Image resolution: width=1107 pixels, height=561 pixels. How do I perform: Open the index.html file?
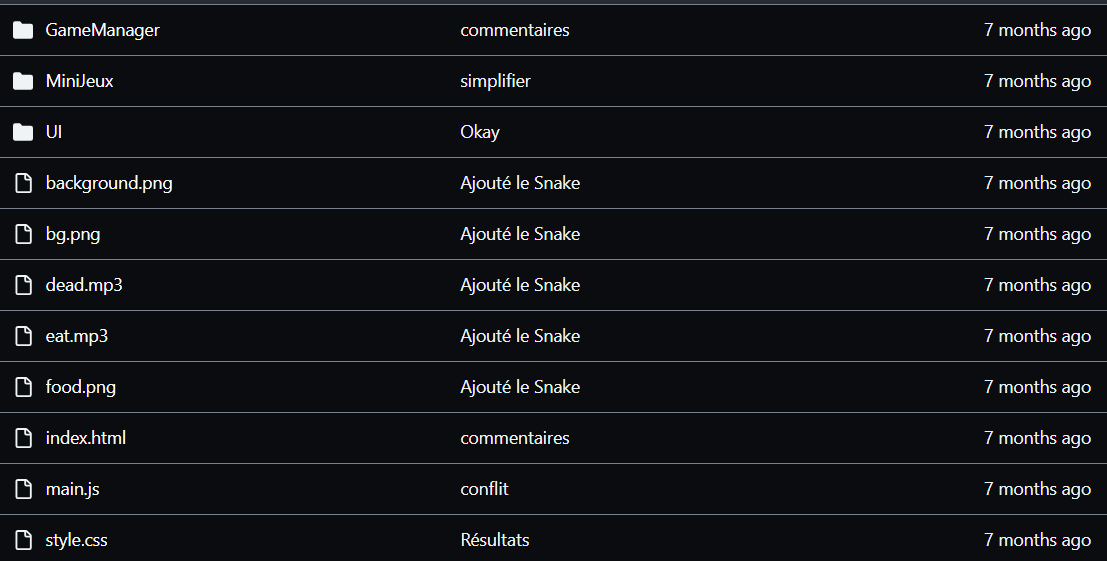(x=85, y=438)
